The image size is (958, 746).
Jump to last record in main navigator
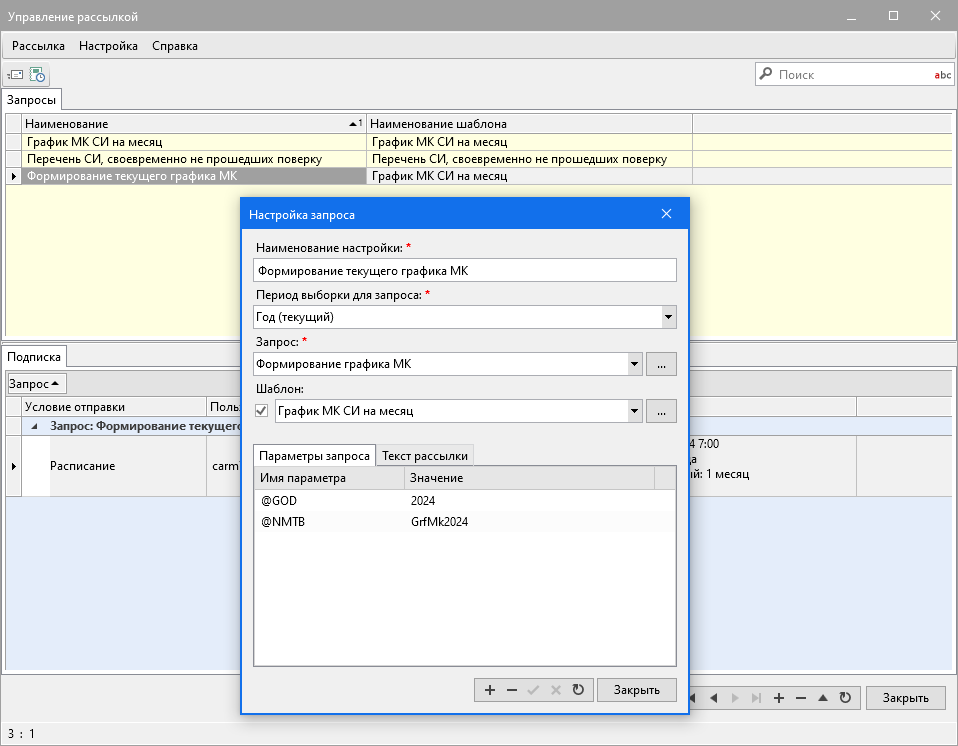[x=756, y=698]
